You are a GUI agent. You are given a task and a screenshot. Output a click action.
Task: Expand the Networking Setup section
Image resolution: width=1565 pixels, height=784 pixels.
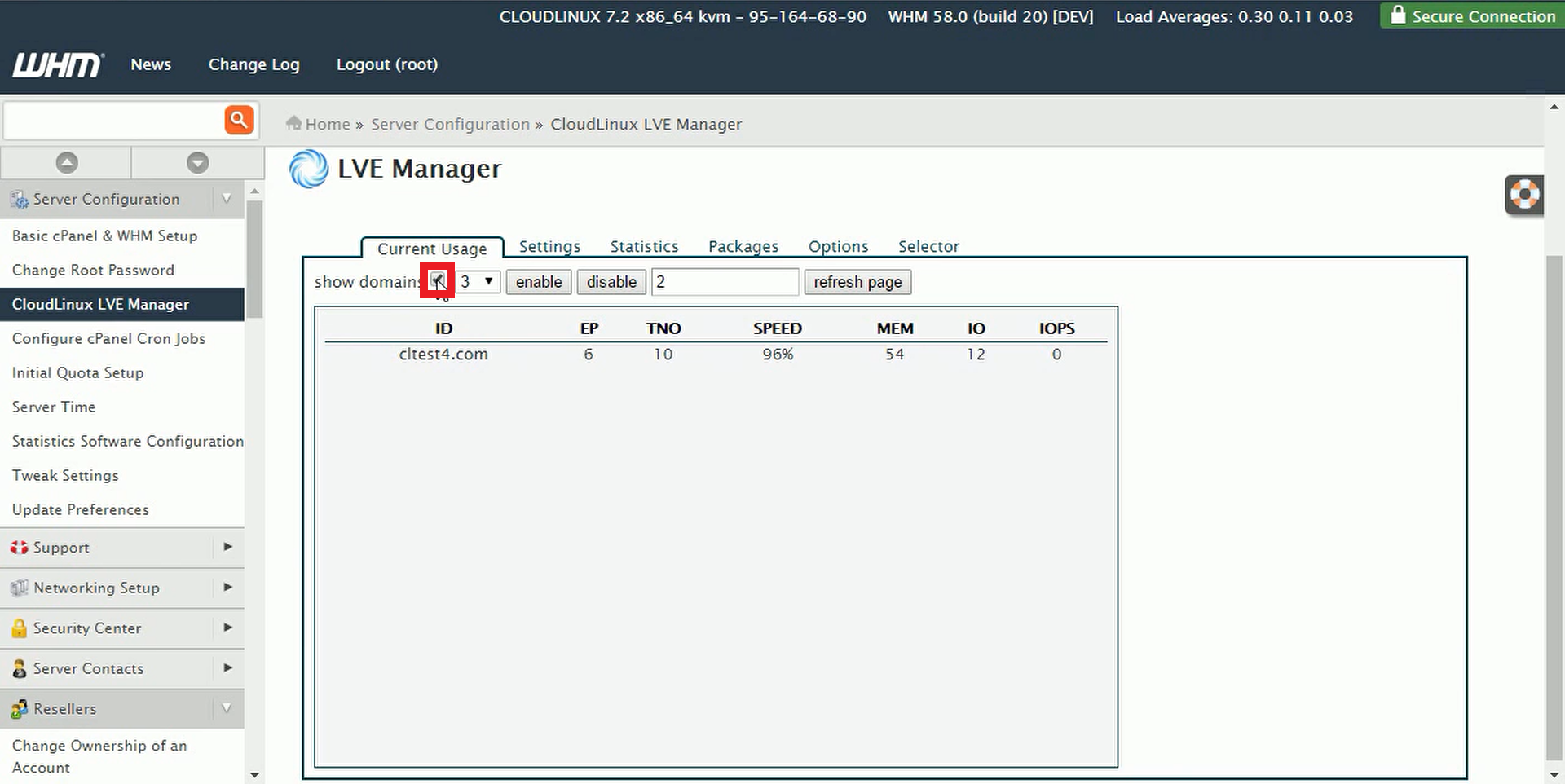(227, 588)
